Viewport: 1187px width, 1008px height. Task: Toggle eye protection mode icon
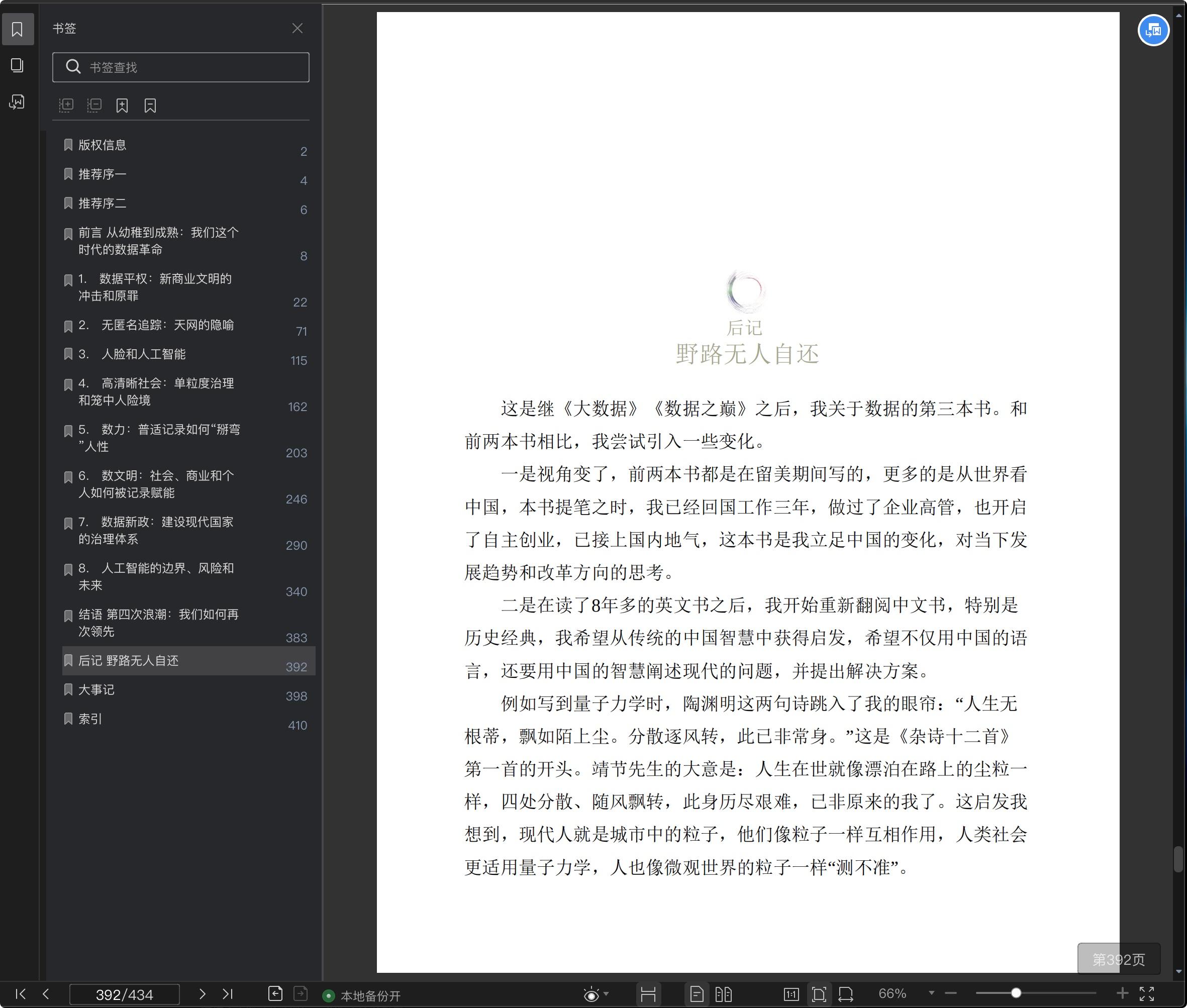coord(591,994)
